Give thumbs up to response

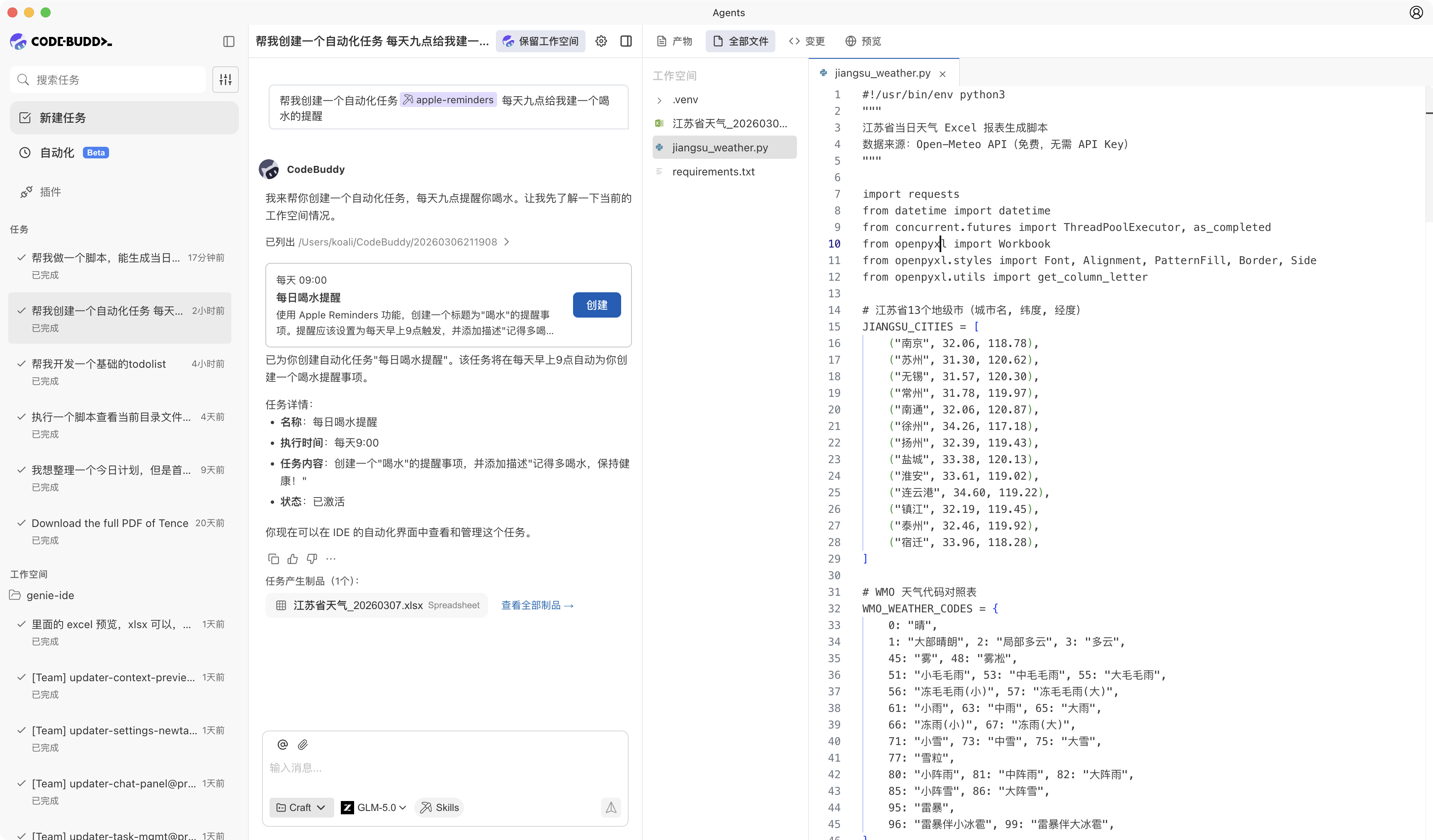(293, 559)
